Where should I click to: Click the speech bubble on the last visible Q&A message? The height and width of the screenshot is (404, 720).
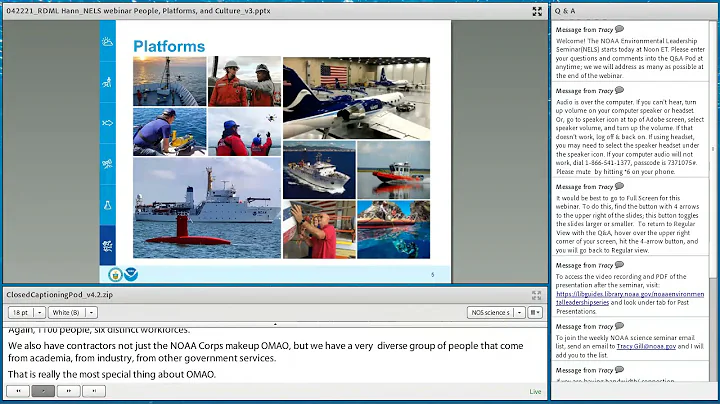pyautogui.click(x=619, y=369)
